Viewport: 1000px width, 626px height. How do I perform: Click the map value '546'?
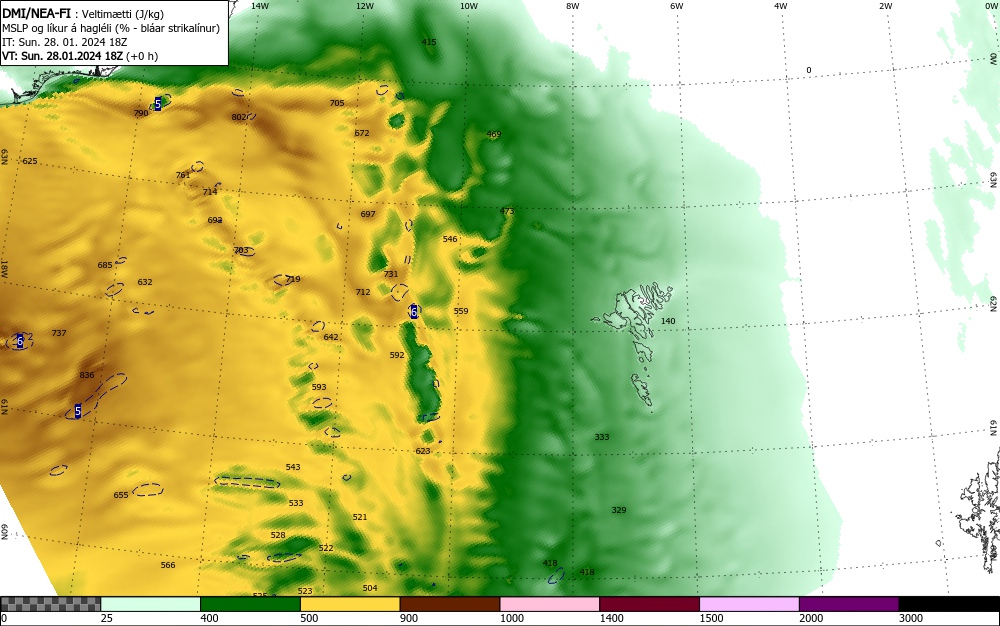[x=450, y=239]
